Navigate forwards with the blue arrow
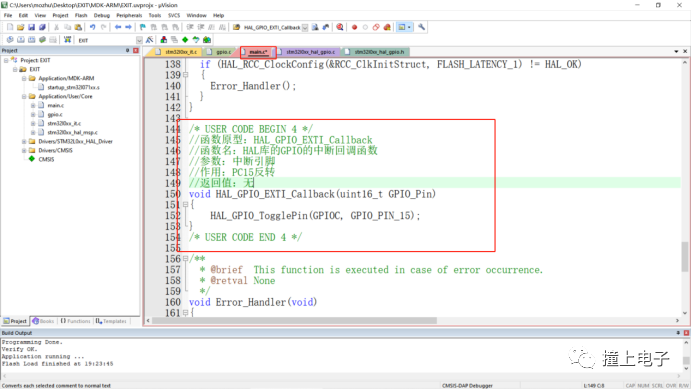Screen dimensions: 692x389 click(128, 27)
